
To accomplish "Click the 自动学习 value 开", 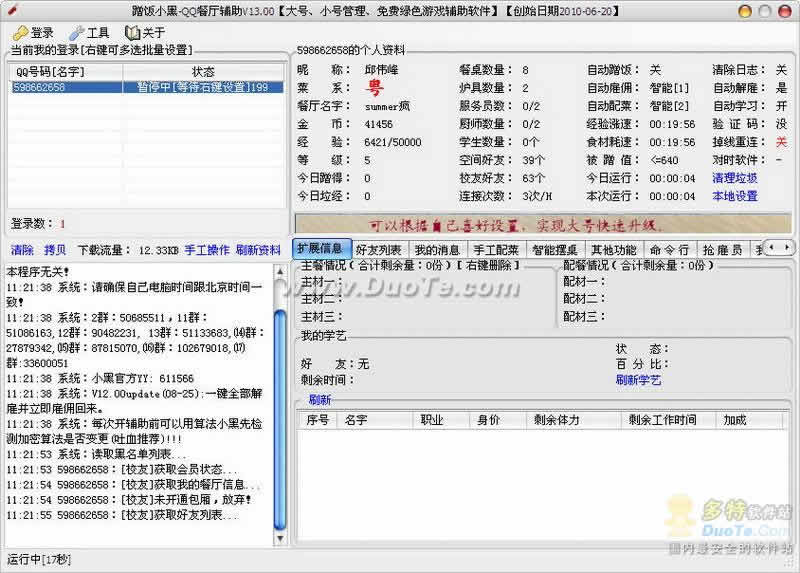I will (781, 106).
